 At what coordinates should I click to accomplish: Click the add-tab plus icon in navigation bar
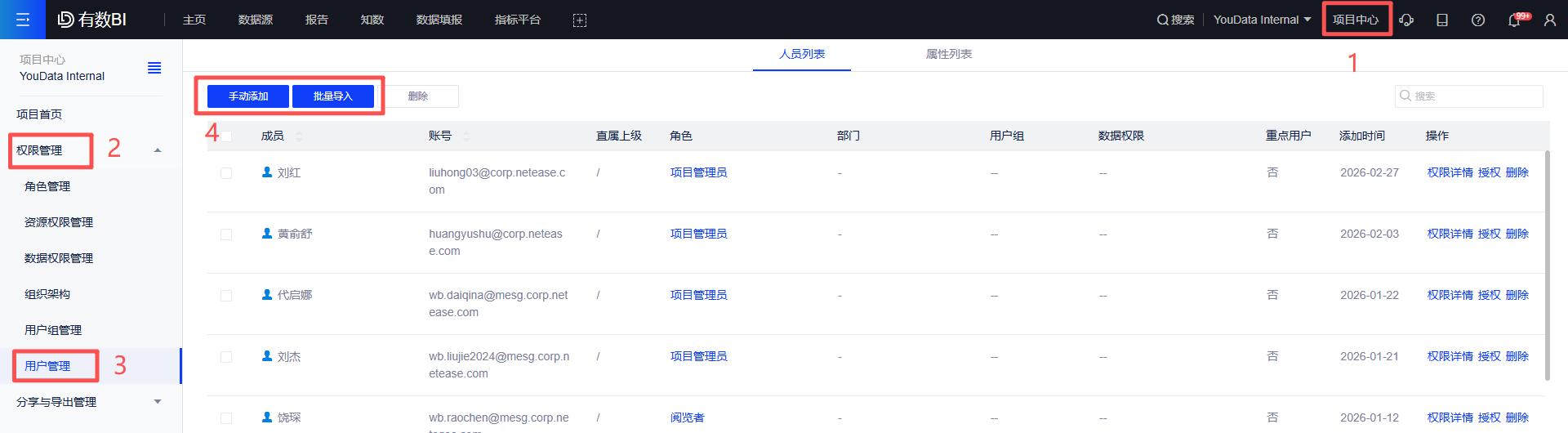coord(580,20)
